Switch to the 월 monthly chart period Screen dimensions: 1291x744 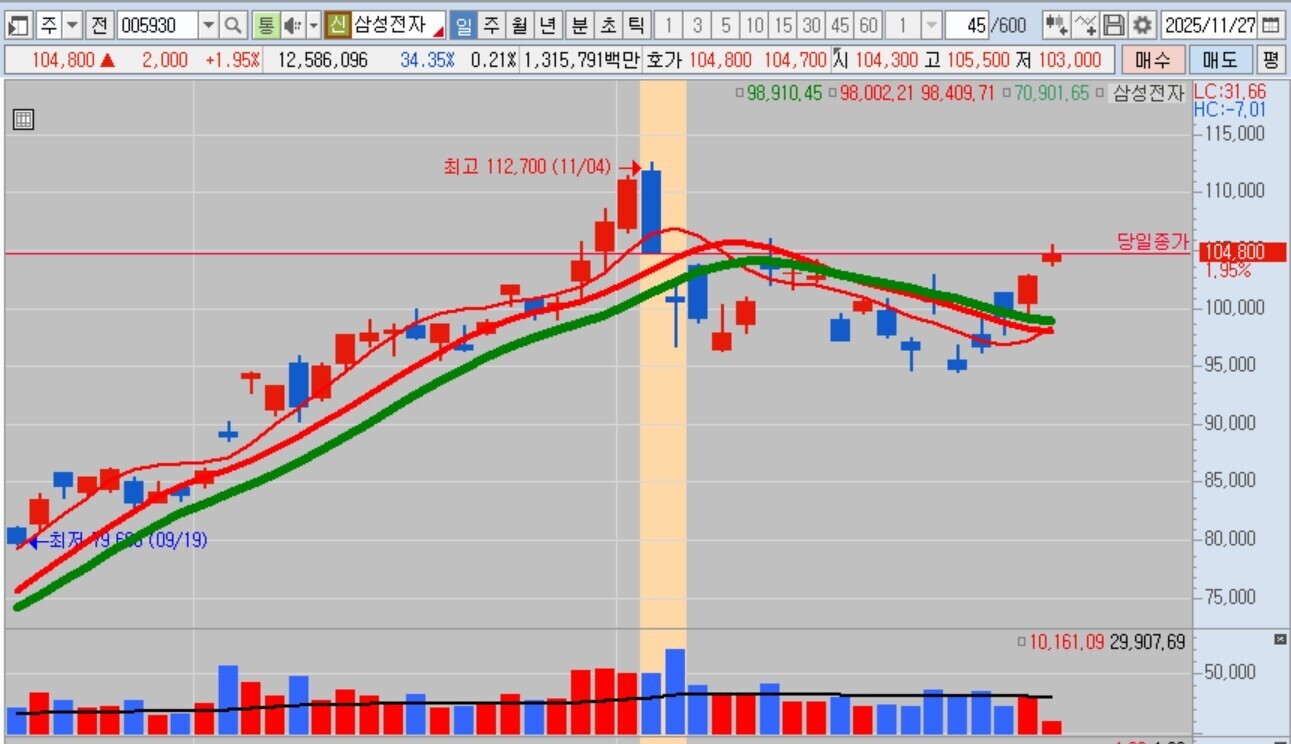(x=519, y=25)
